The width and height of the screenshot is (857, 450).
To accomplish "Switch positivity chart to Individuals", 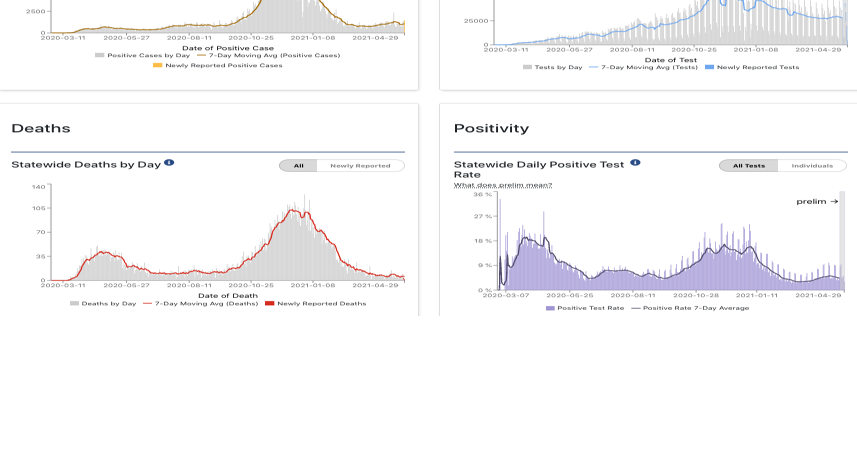I will [x=812, y=165].
